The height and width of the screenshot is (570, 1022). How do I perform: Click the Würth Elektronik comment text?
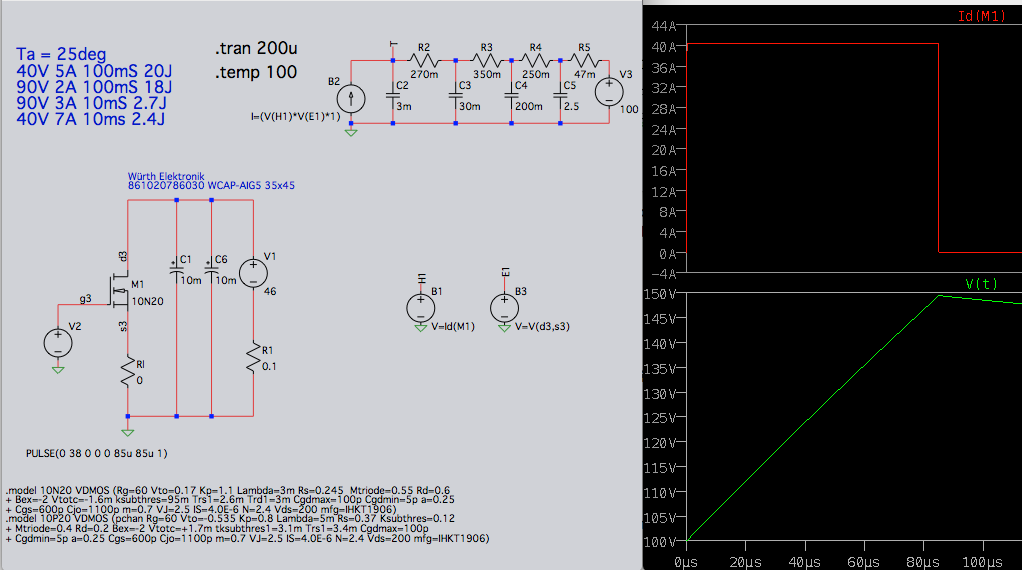166,176
